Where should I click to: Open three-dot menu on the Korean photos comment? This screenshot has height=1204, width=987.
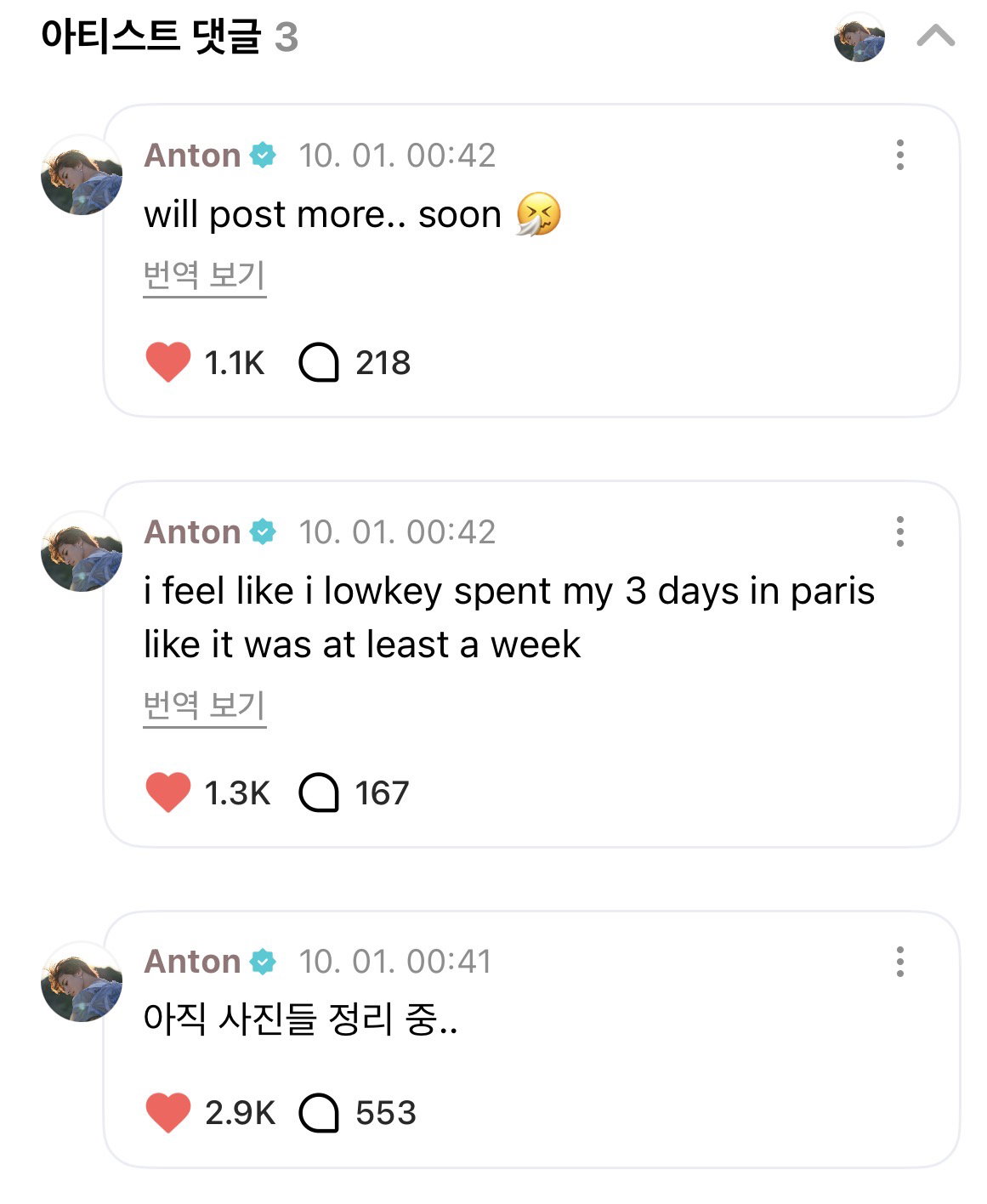899,962
